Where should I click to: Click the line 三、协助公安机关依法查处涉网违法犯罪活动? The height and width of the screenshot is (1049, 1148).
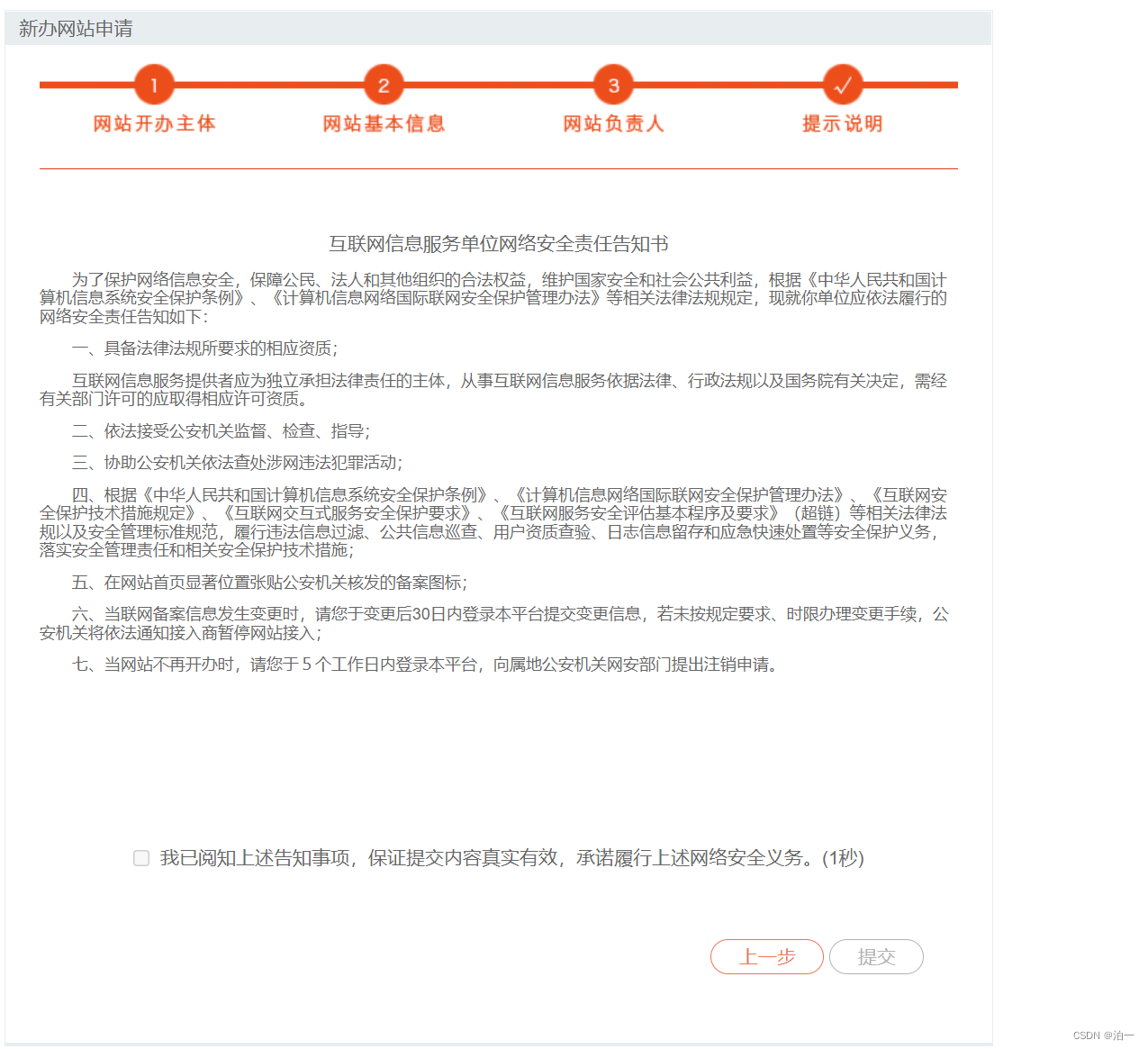tap(238, 463)
